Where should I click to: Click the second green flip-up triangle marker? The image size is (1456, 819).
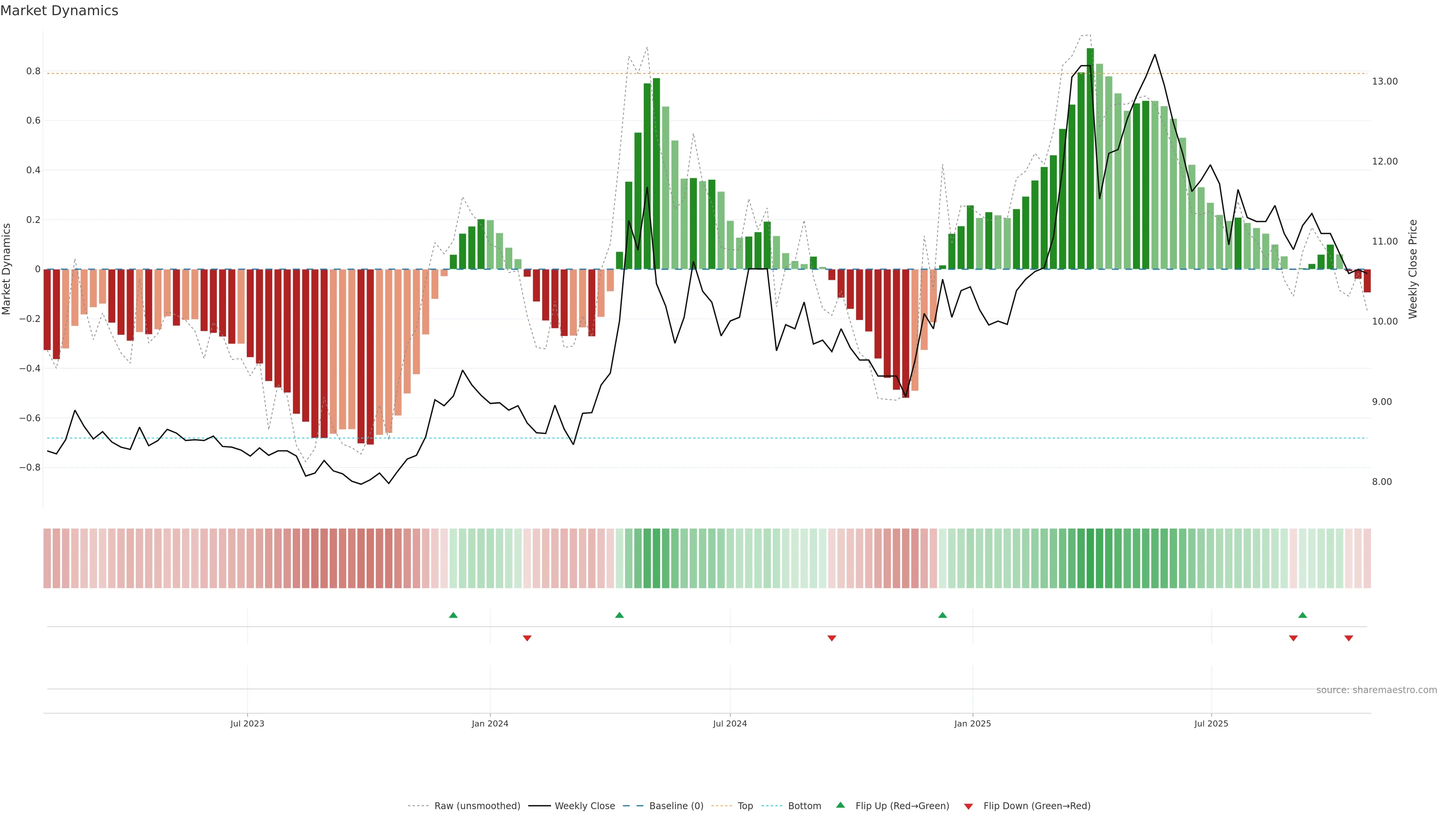click(620, 615)
